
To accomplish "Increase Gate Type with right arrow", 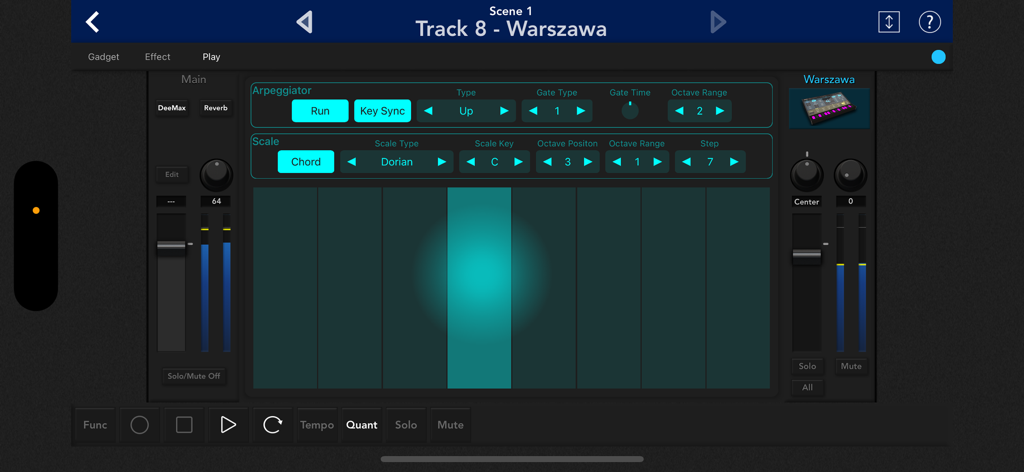I will 581,111.
